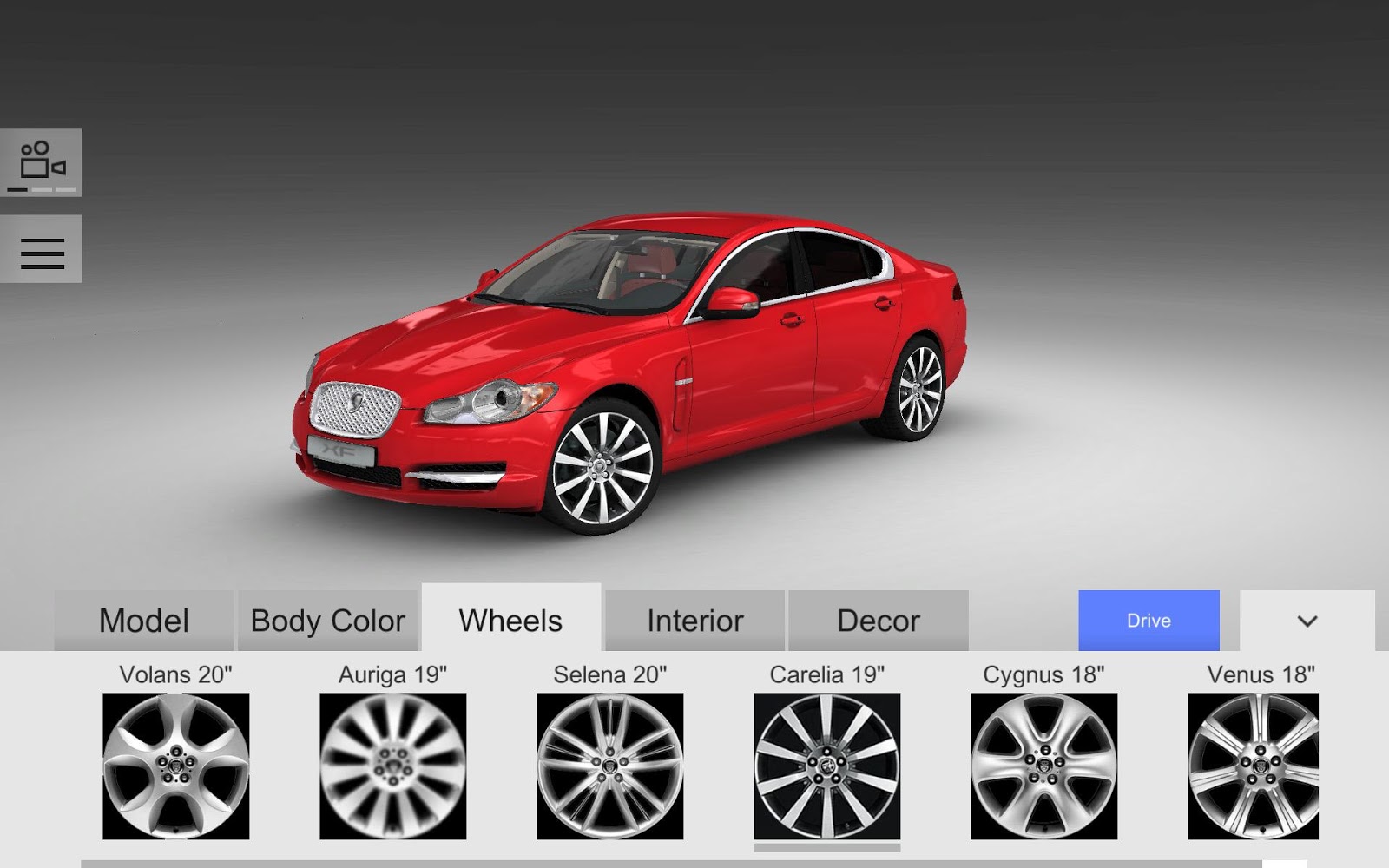Viewport: 1389px width, 868px height.
Task: Apply the Cygnus 18" wheel
Action: pos(1043,766)
